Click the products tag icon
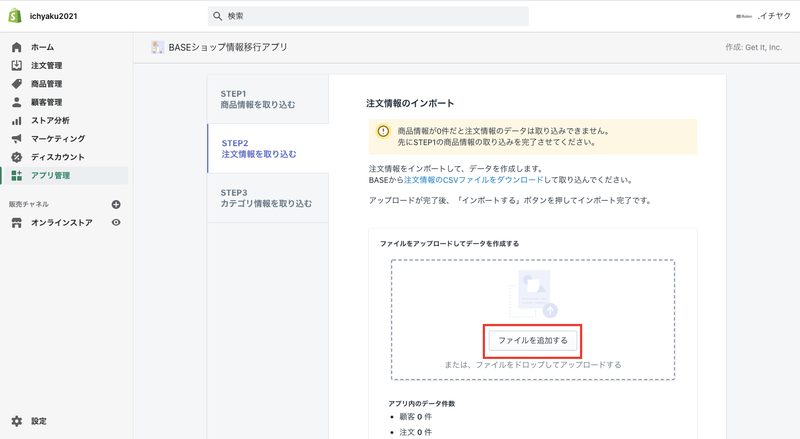 (16, 84)
